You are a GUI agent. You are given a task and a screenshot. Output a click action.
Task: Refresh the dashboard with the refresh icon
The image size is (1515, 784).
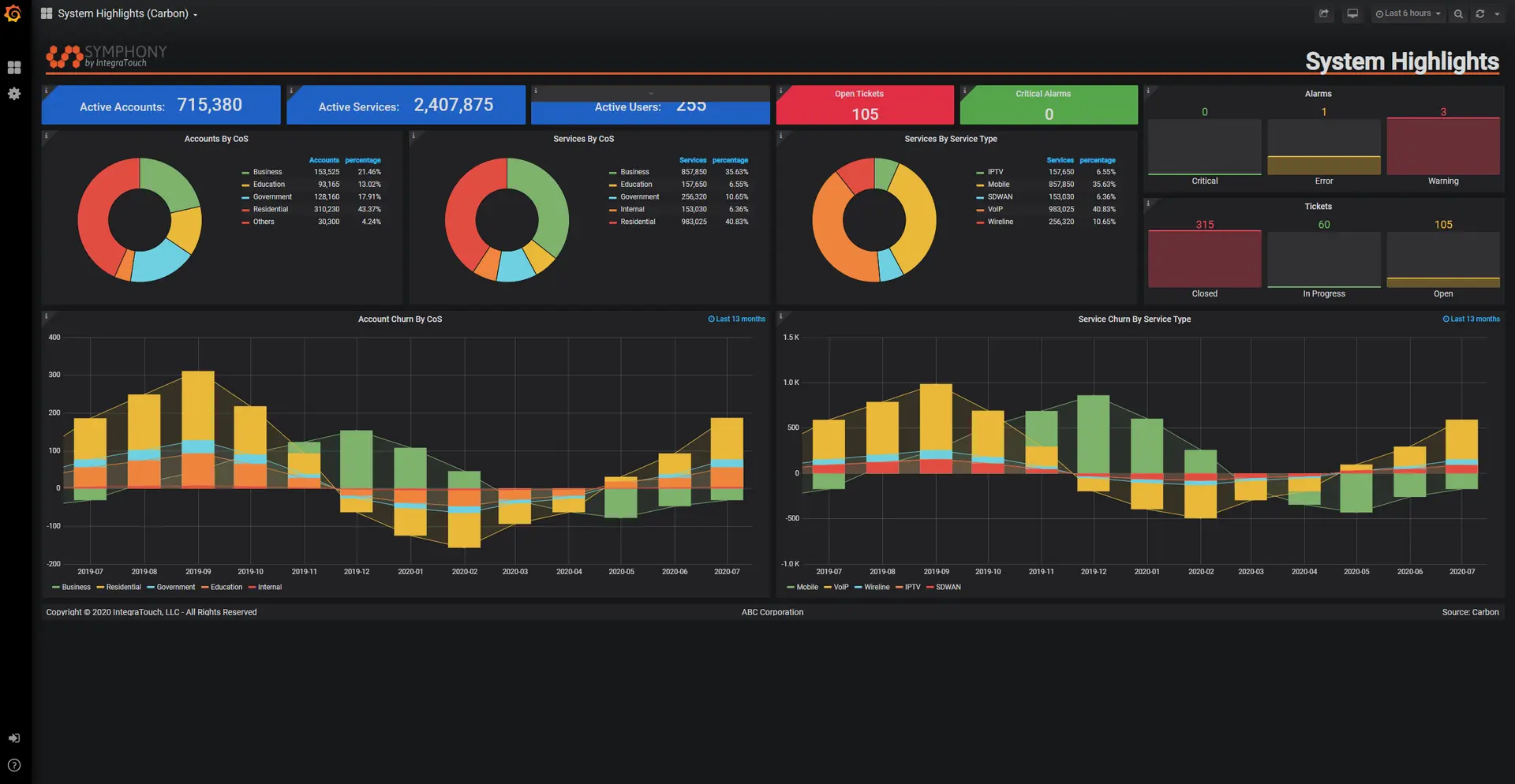pyautogui.click(x=1480, y=13)
